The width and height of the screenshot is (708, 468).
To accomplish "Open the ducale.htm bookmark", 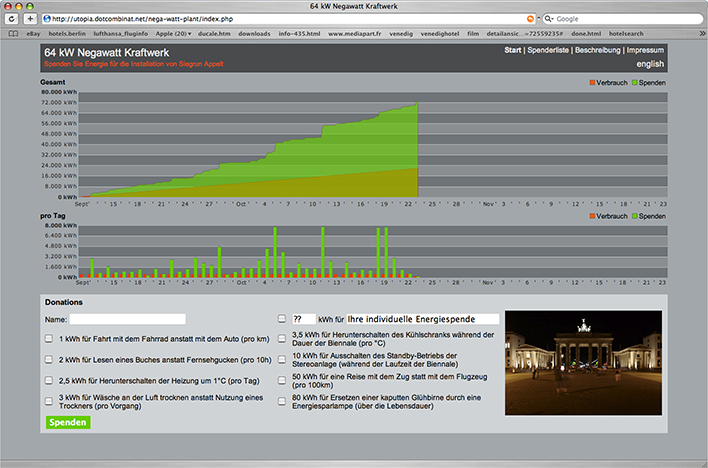I will 214,34.
